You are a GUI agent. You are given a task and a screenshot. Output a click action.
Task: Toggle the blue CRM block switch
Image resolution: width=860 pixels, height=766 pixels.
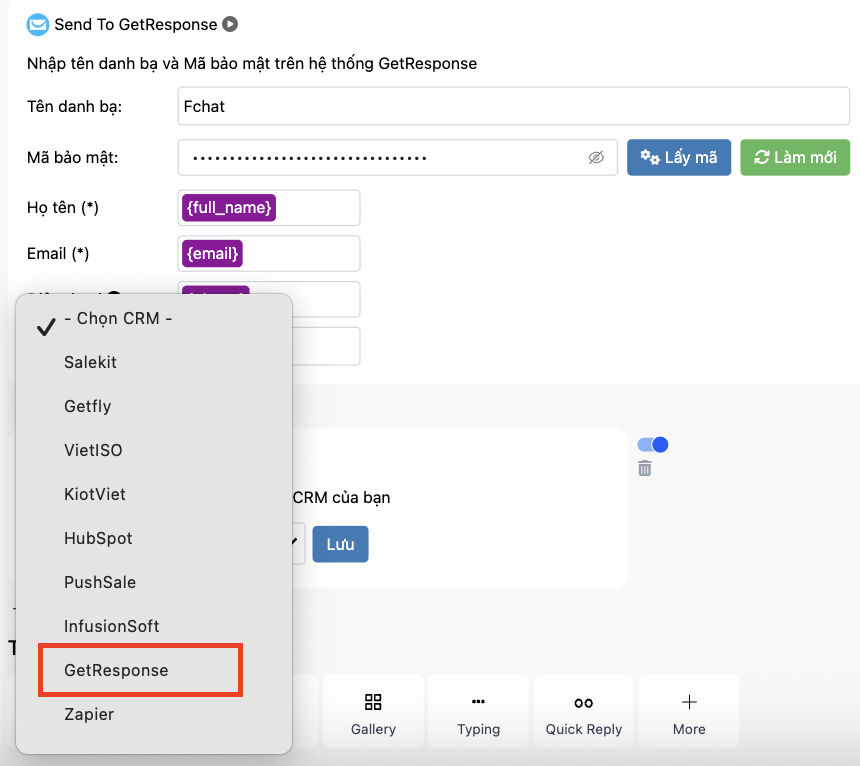(653, 445)
